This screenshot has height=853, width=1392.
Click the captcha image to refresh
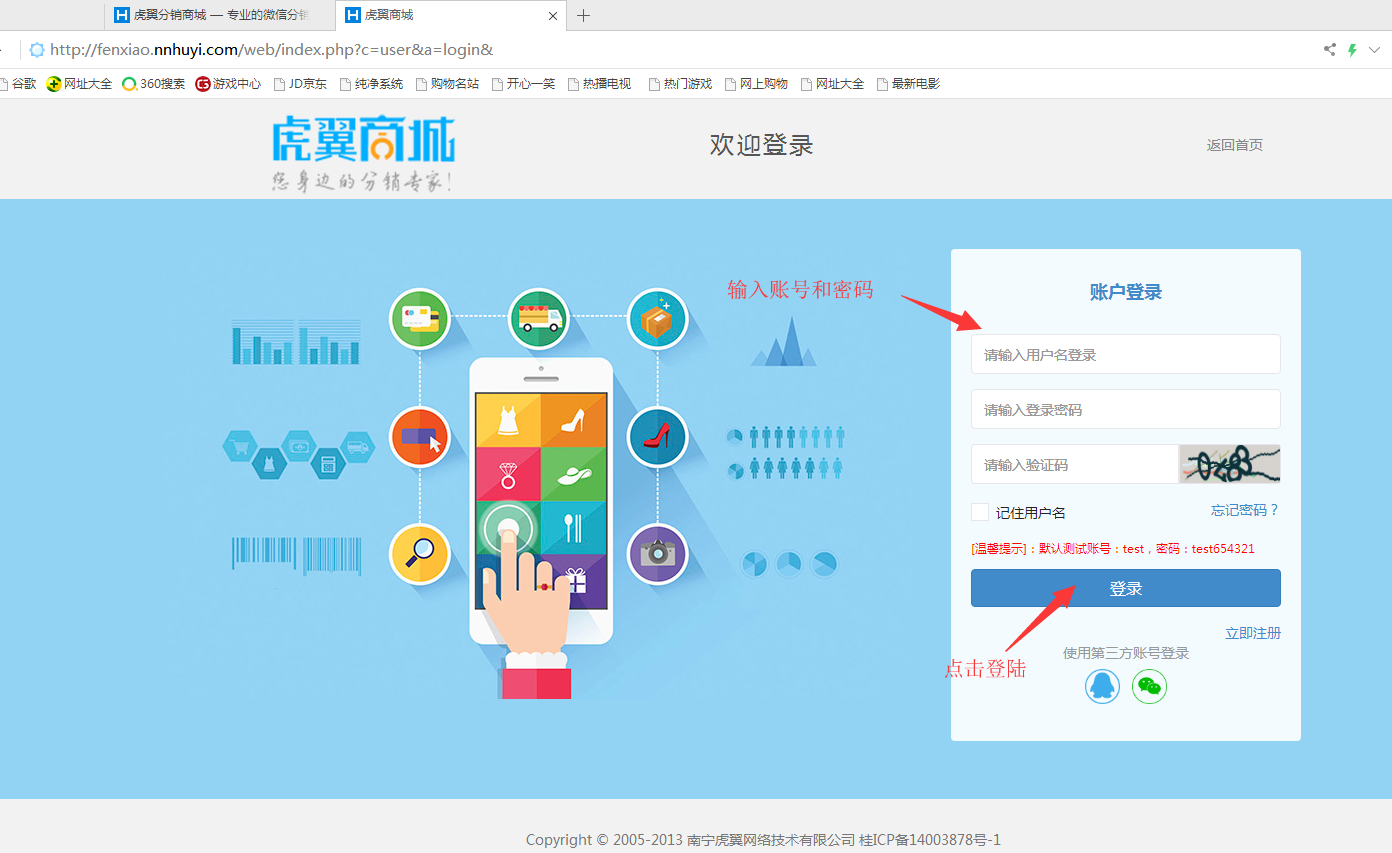click(x=1230, y=464)
